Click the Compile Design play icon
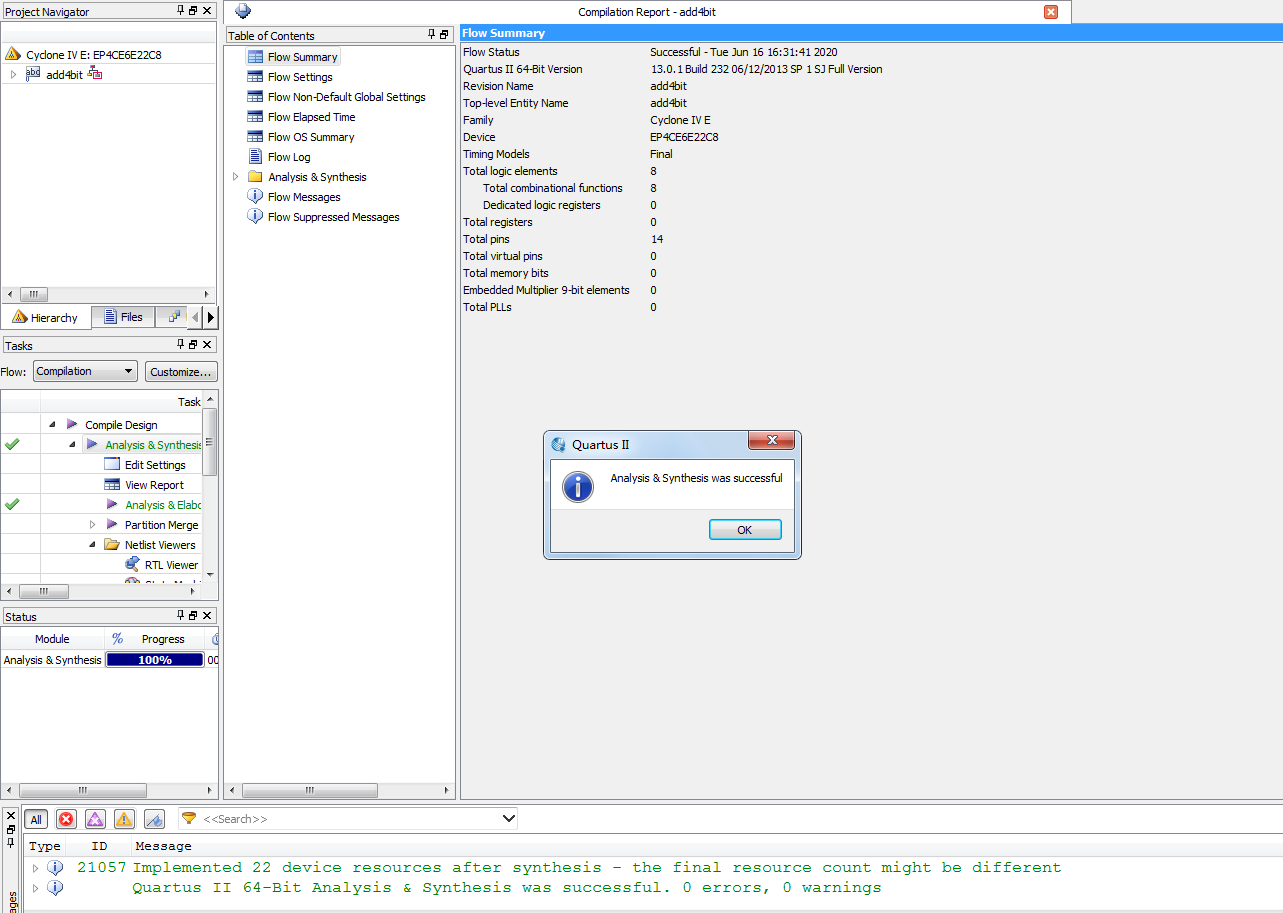Image resolution: width=1283 pixels, height=913 pixels. point(72,425)
